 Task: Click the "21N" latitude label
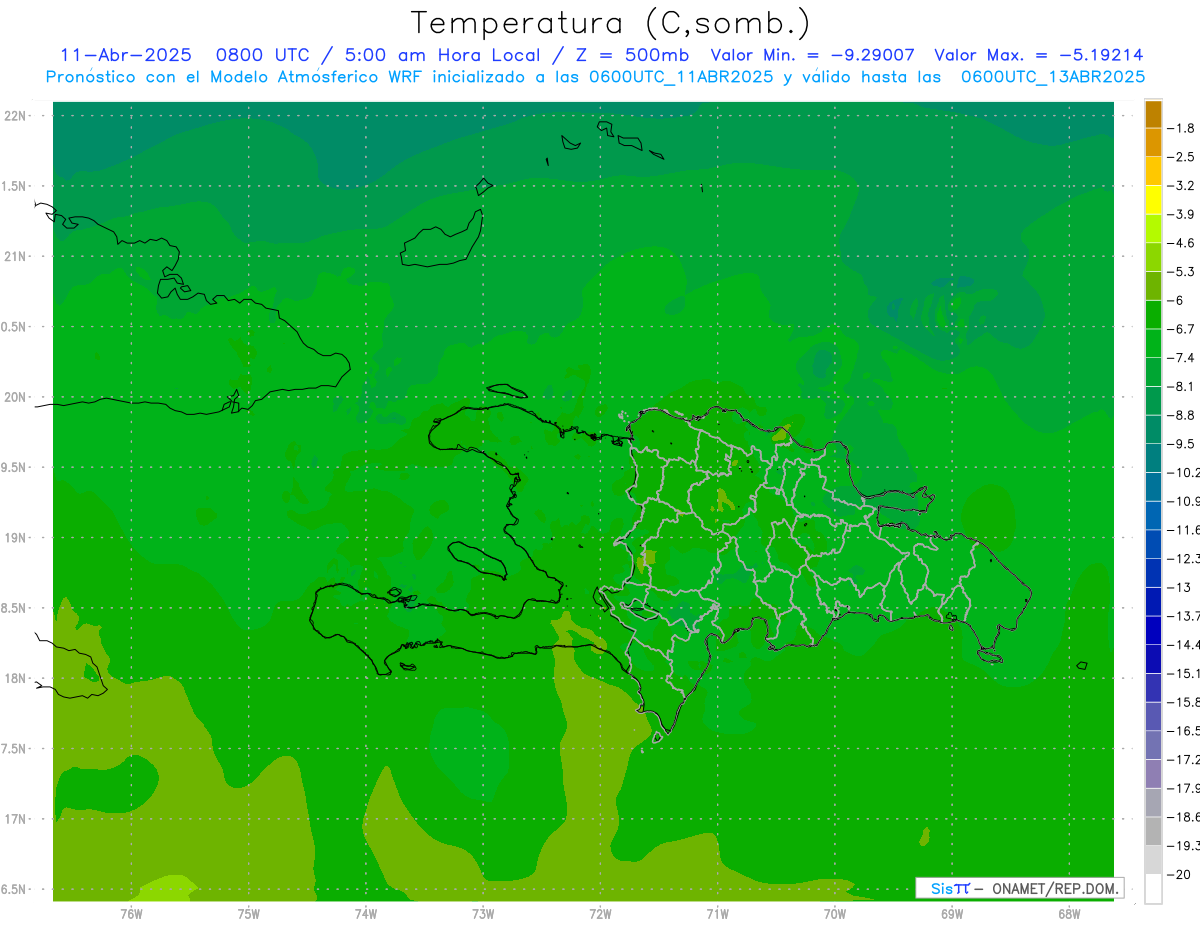pos(15,257)
